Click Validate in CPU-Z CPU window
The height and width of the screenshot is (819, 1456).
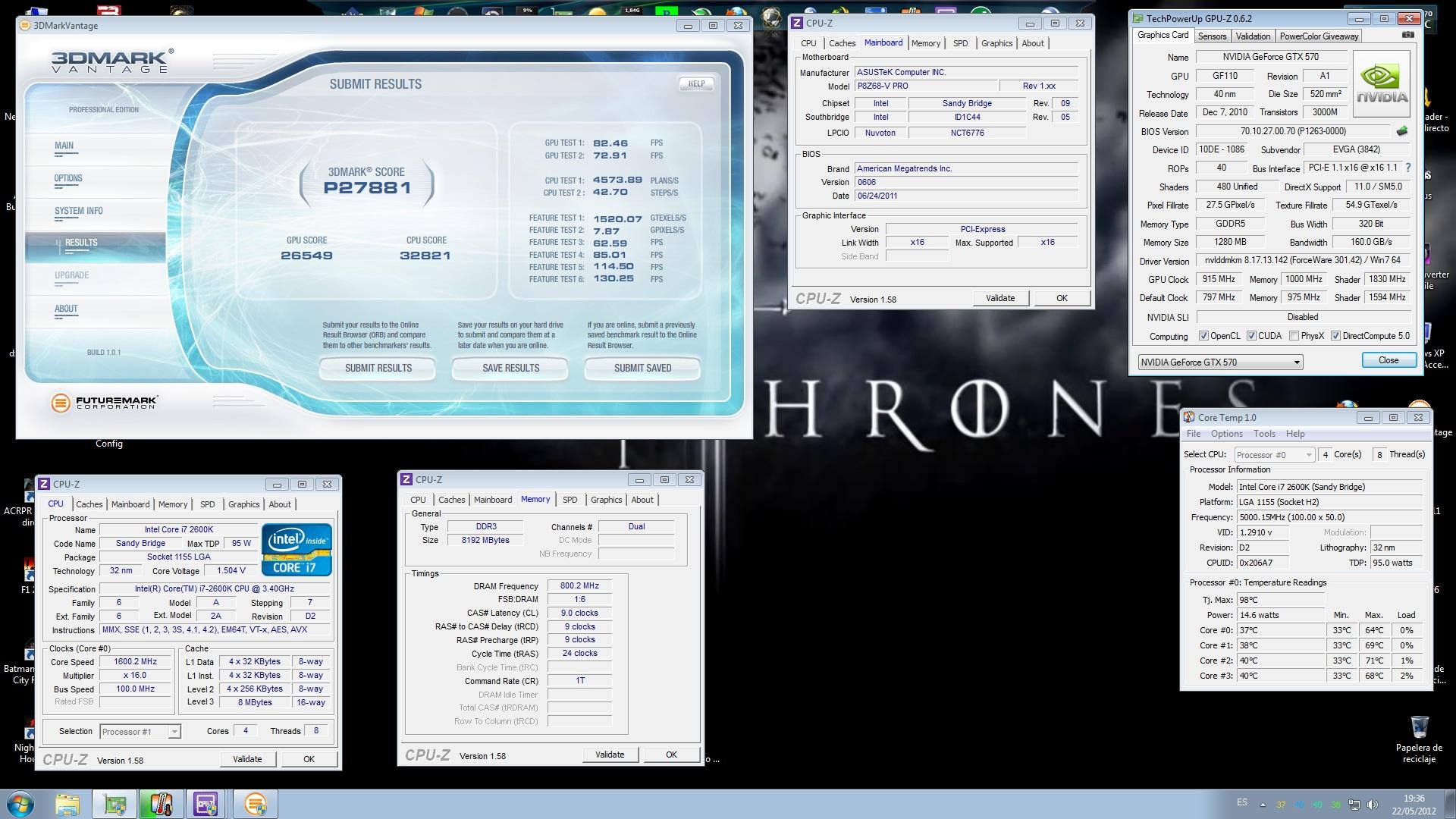click(x=247, y=759)
